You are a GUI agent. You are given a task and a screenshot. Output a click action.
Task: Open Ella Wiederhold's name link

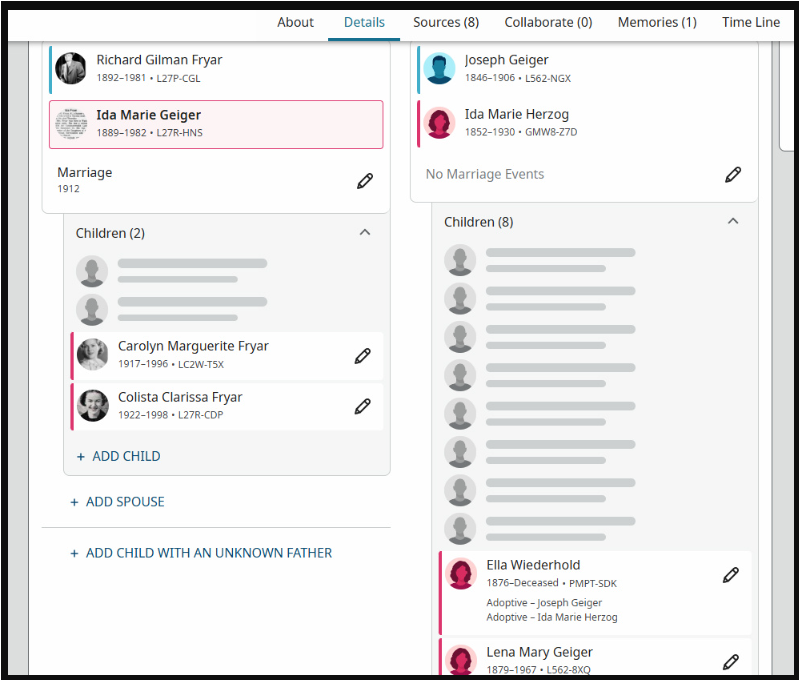coord(533,565)
